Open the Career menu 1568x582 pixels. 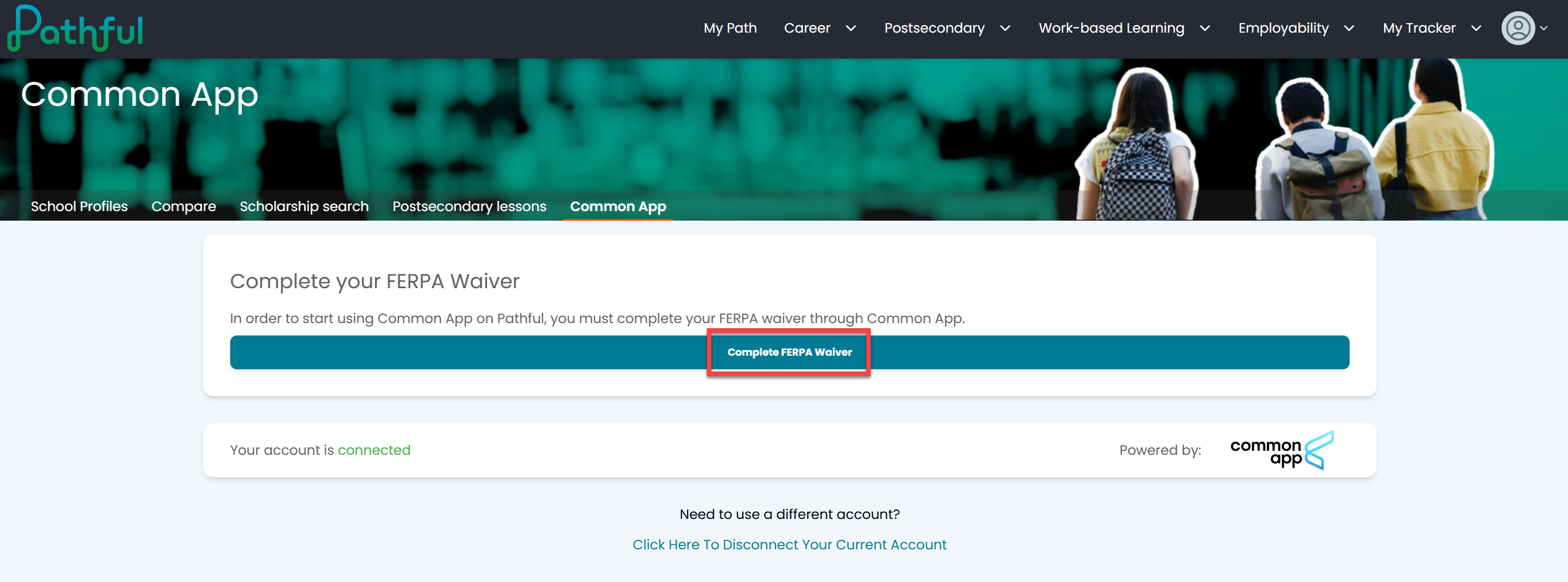pos(807,28)
